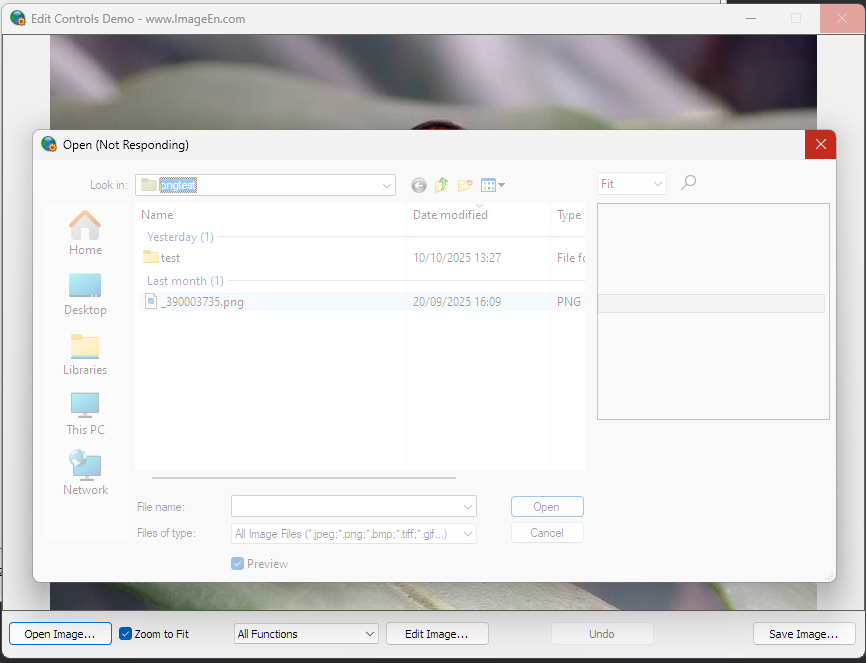Select This PC in places bar
Viewport: 866px width, 663px height.
click(x=85, y=414)
